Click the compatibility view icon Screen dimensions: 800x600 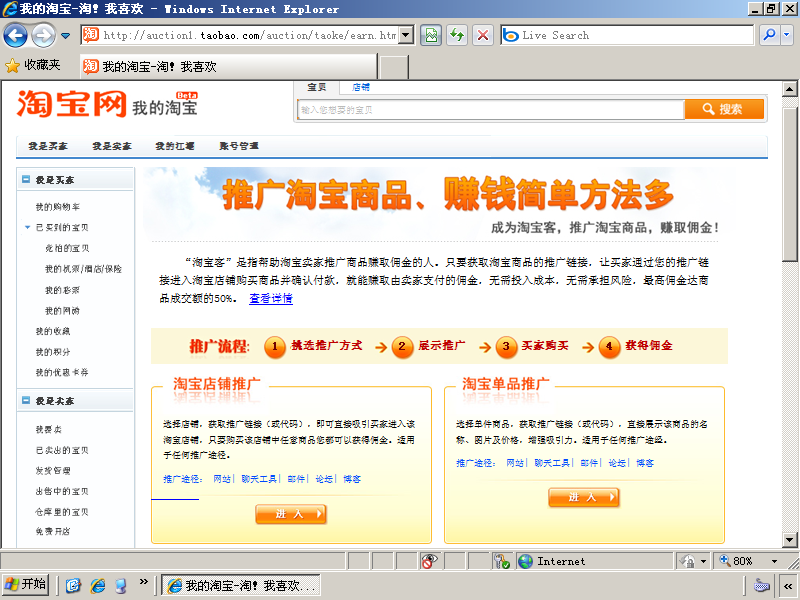(x=431, y=35)
